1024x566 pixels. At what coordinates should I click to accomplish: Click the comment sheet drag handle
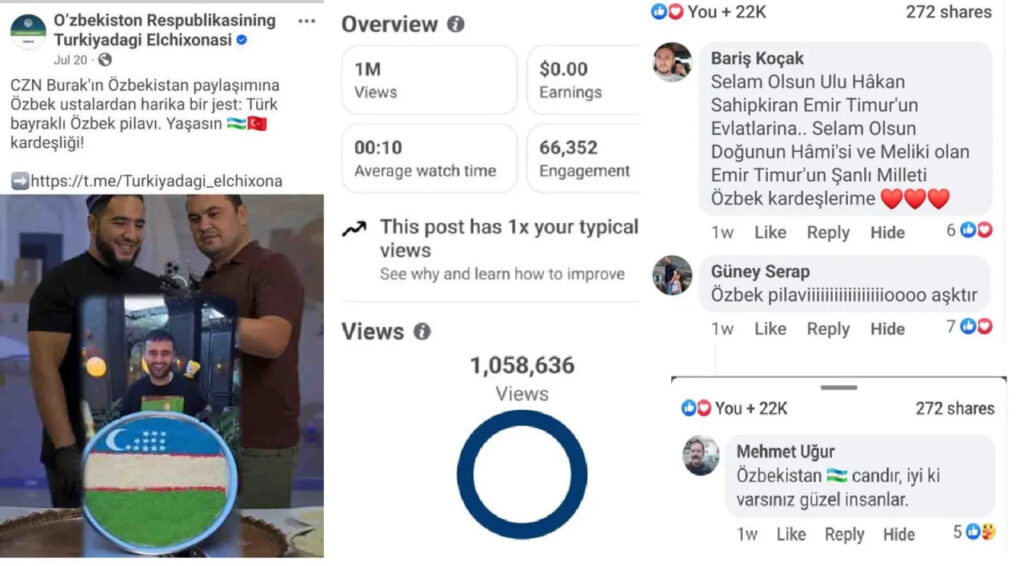click(839, 388)
